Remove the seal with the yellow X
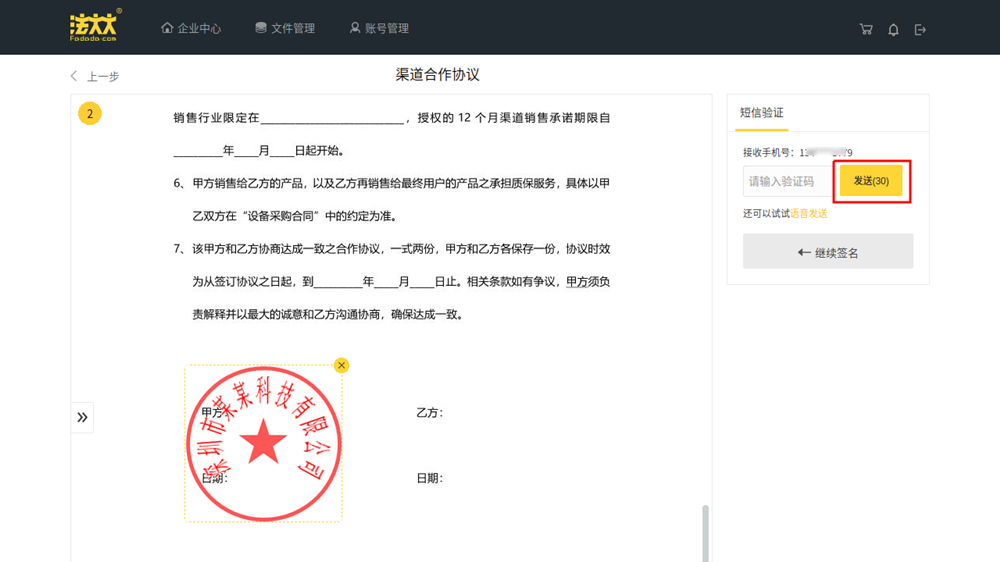 coord(341,365)
